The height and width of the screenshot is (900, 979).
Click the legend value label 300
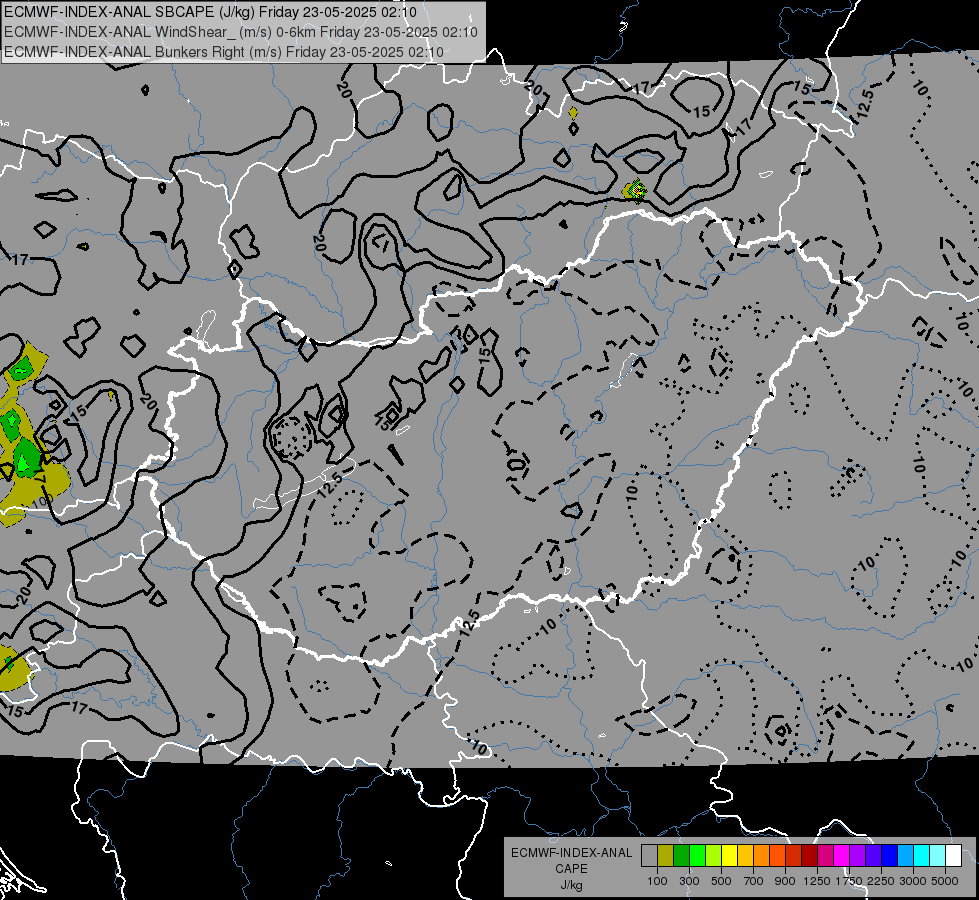tap(689, 881)
